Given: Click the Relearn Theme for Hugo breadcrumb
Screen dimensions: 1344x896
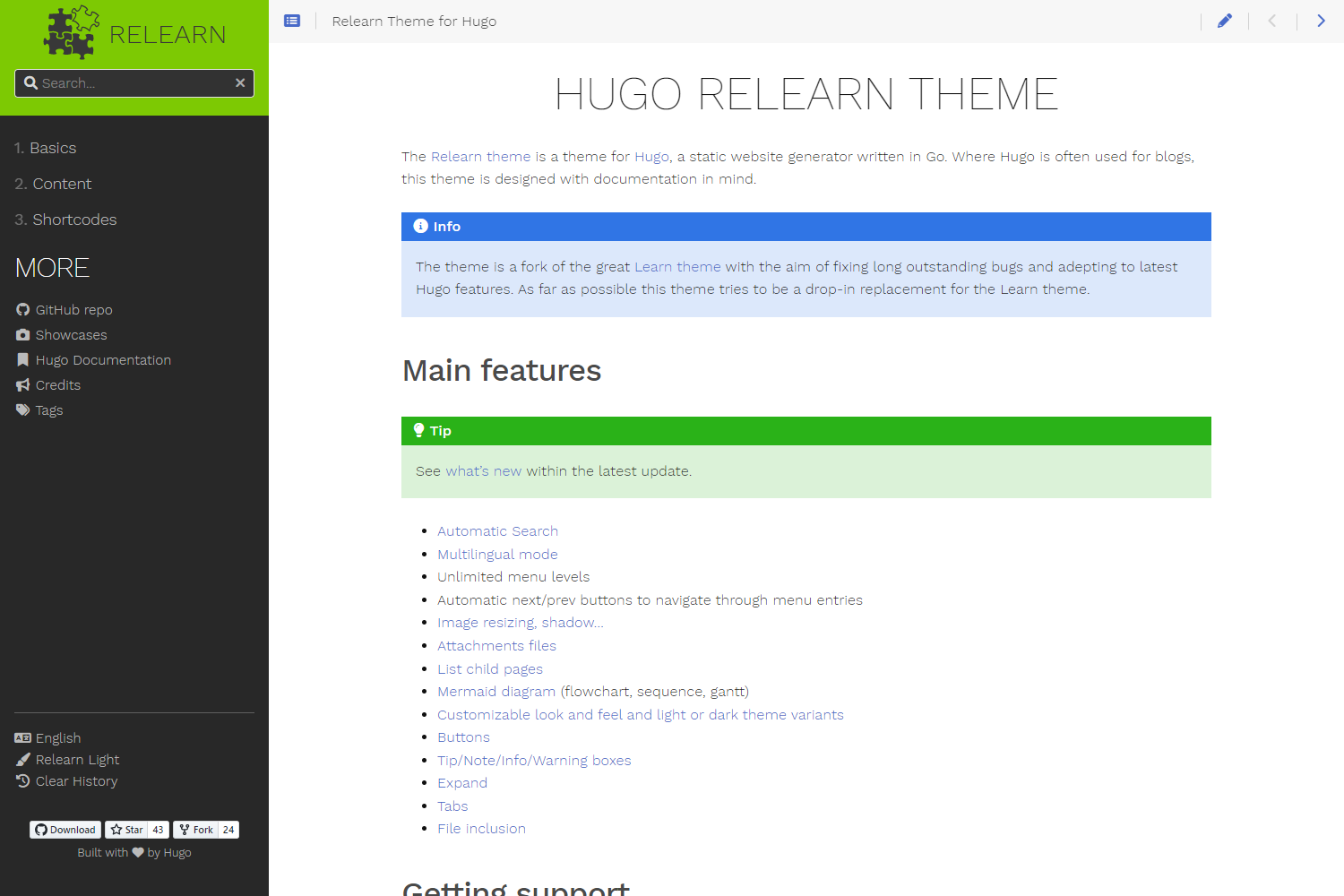Looking at the screenshot, I should point(414,21).
